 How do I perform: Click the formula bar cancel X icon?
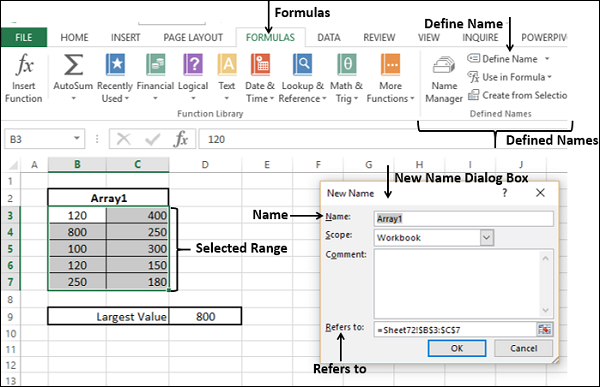click(x=123, y=139)
